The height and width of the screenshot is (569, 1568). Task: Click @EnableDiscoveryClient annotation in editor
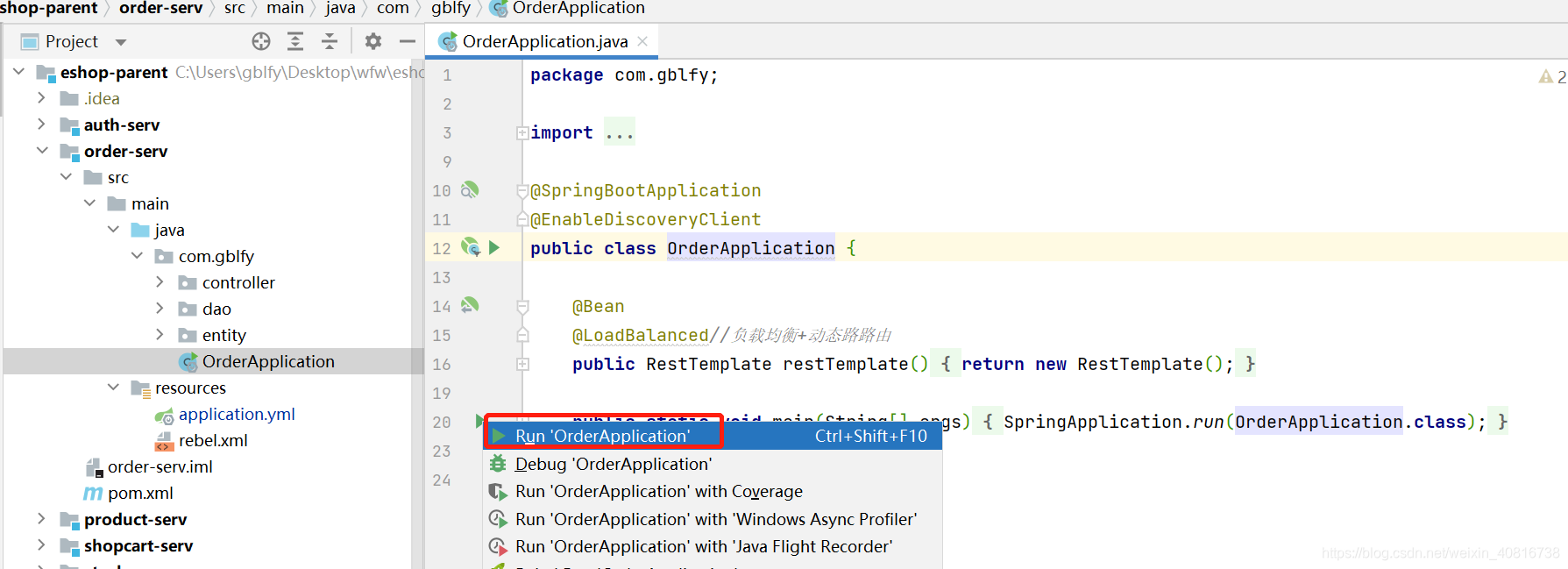(x=646, y=219)
